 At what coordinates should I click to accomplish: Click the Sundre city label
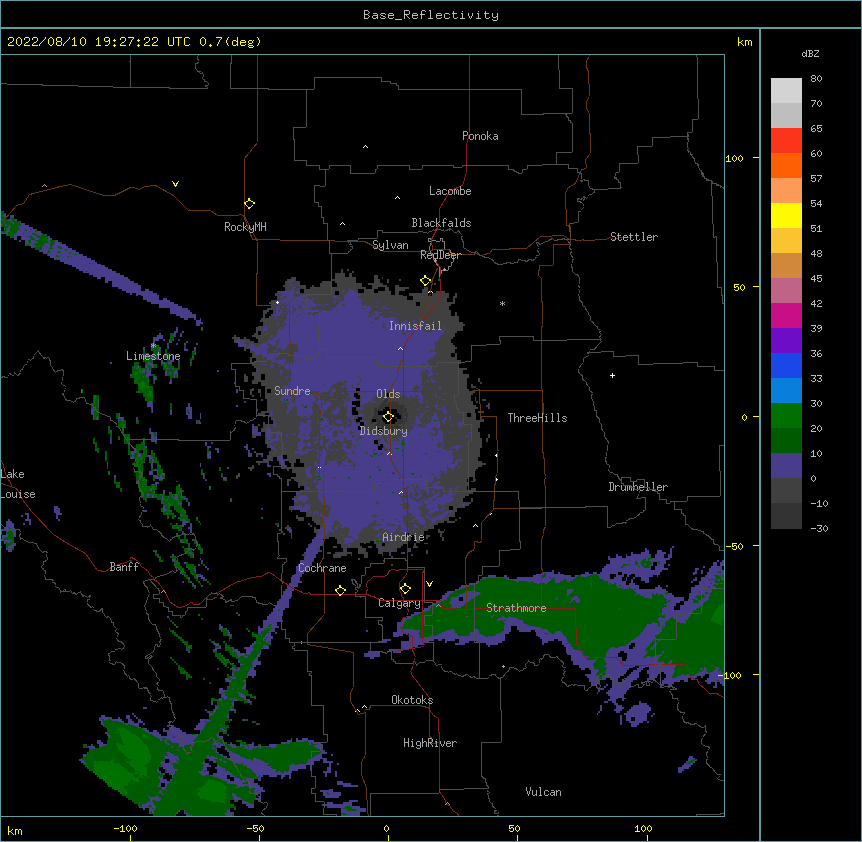point(292,391)
